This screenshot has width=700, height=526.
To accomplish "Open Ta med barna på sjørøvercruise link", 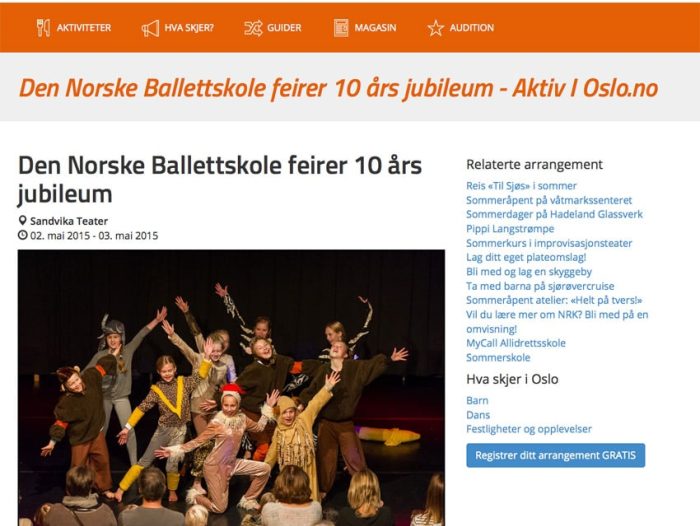I will tap(540, 286).
